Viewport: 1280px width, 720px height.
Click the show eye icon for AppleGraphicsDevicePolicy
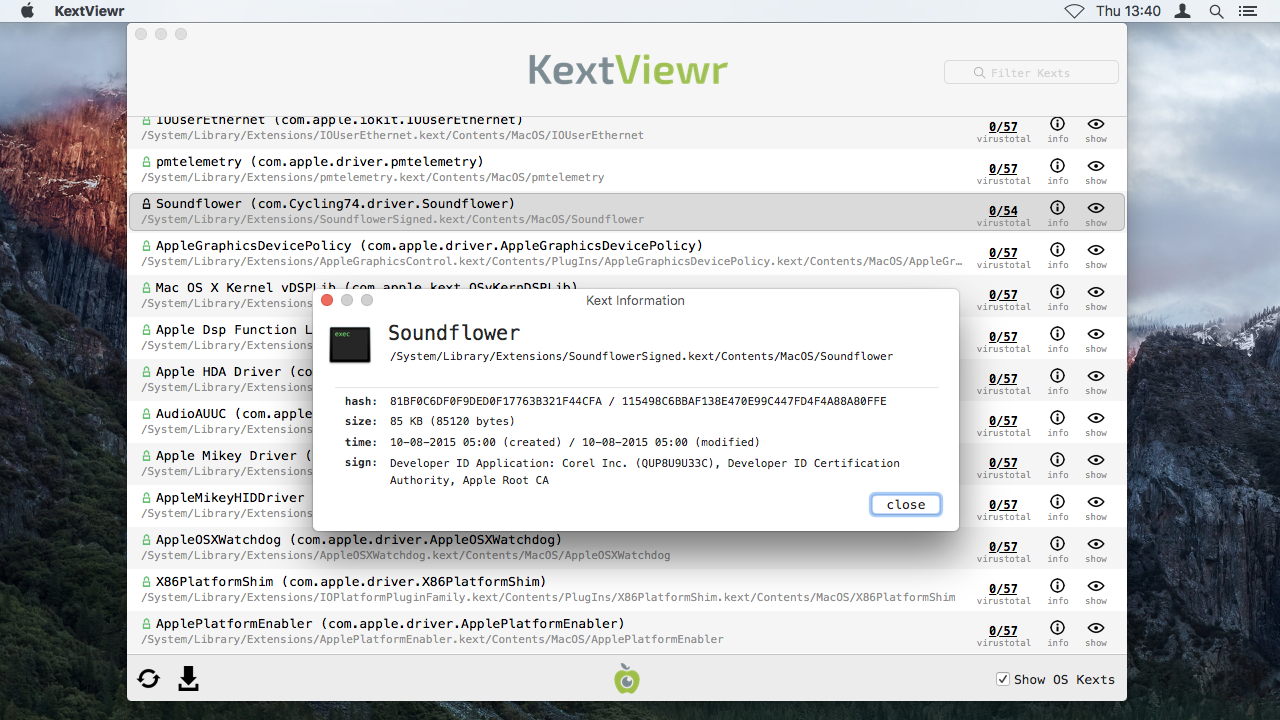1096,251
